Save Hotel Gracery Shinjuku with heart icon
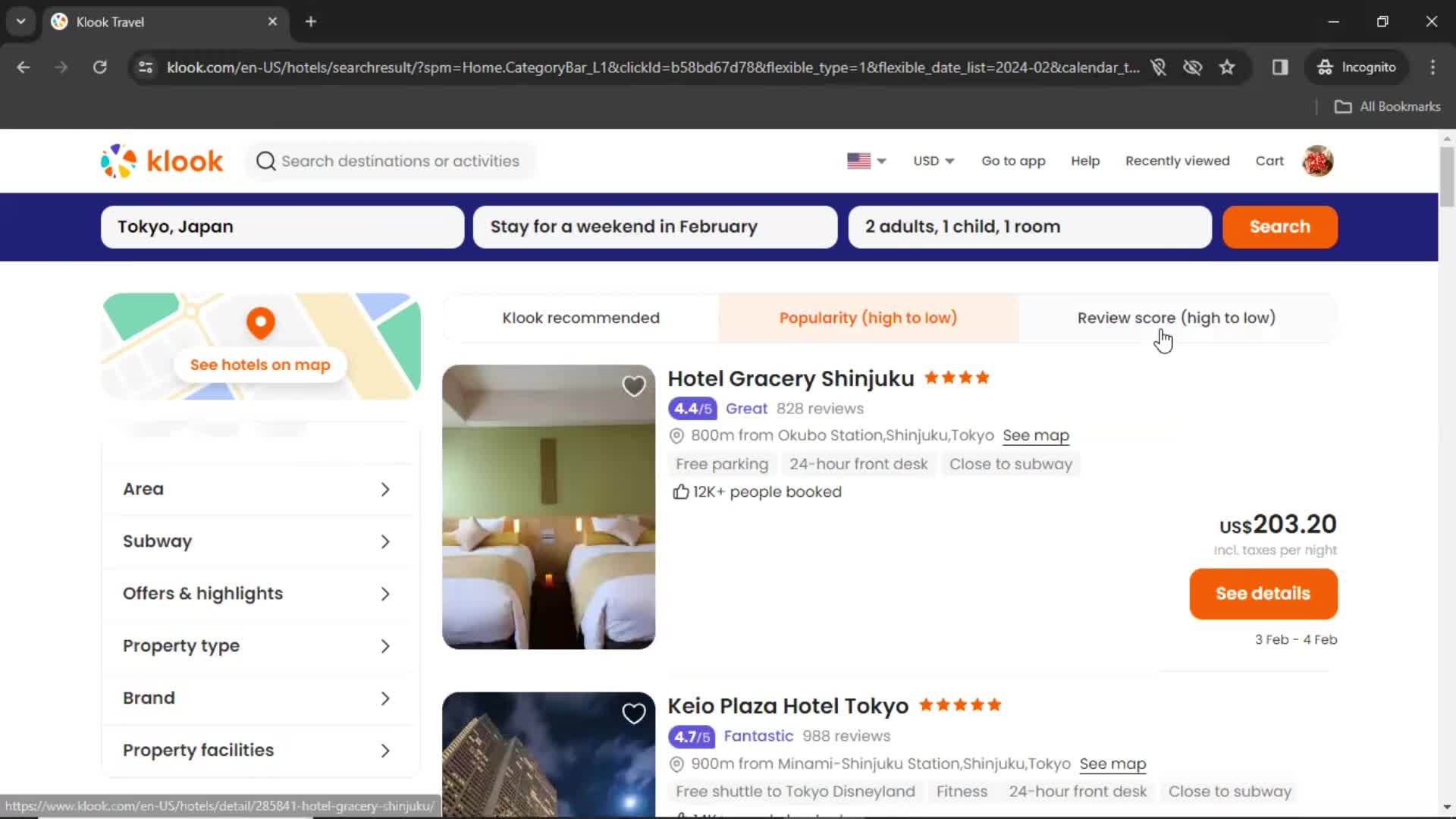1456x819 pixels. pyautogui.click(x=634, y=386)
